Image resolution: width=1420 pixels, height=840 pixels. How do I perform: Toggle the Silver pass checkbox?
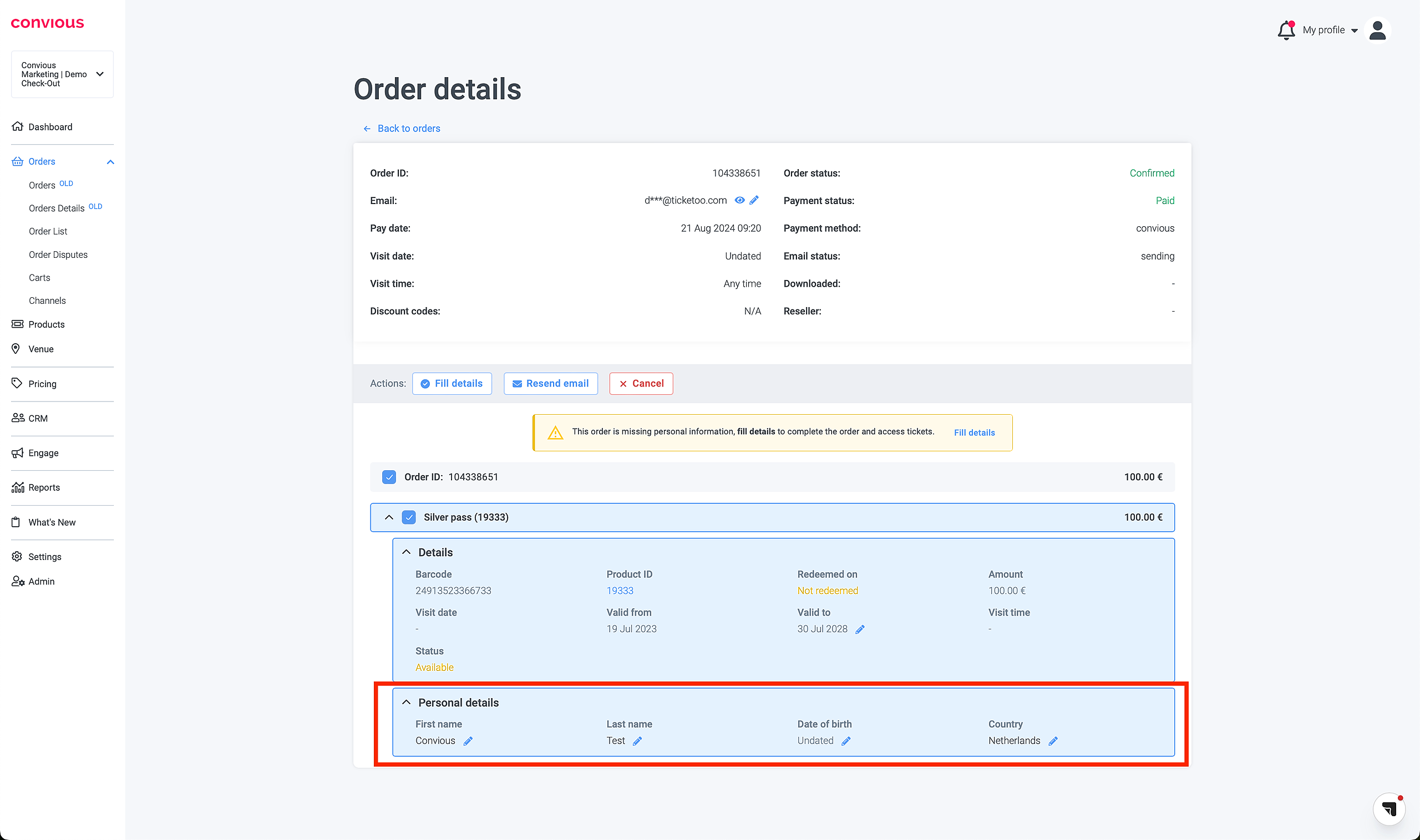409,517
